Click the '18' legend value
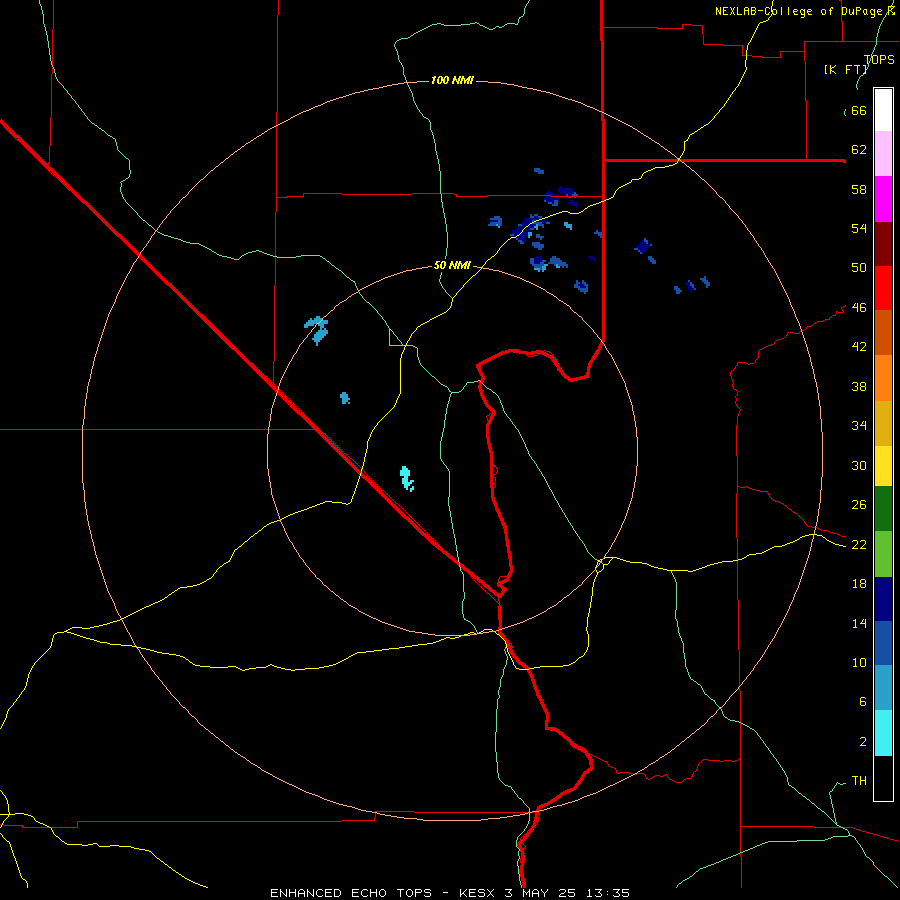Viewport: 900px width, 900px height. [859, 584]
